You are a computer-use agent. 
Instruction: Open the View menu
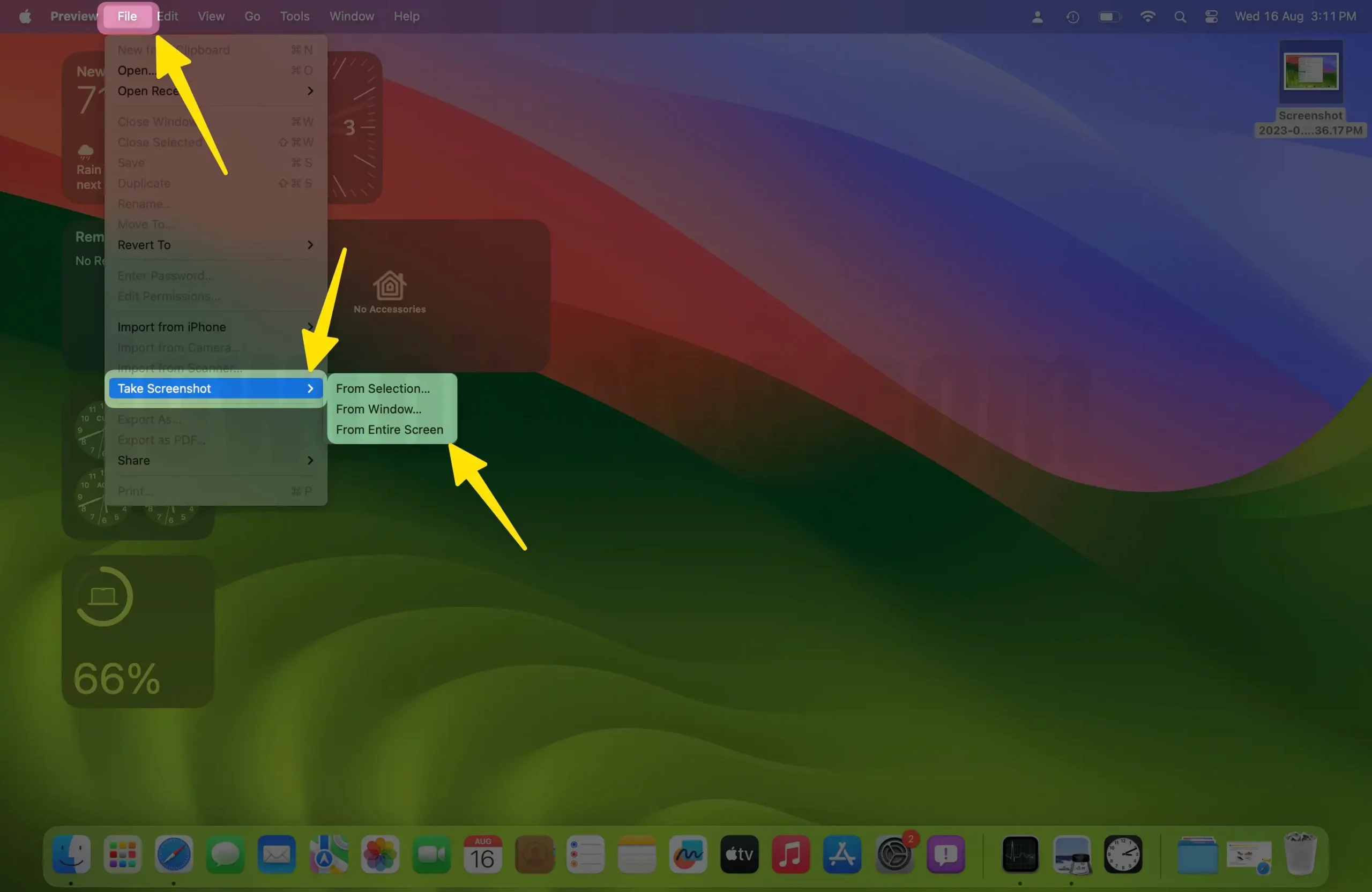[211, 16]
